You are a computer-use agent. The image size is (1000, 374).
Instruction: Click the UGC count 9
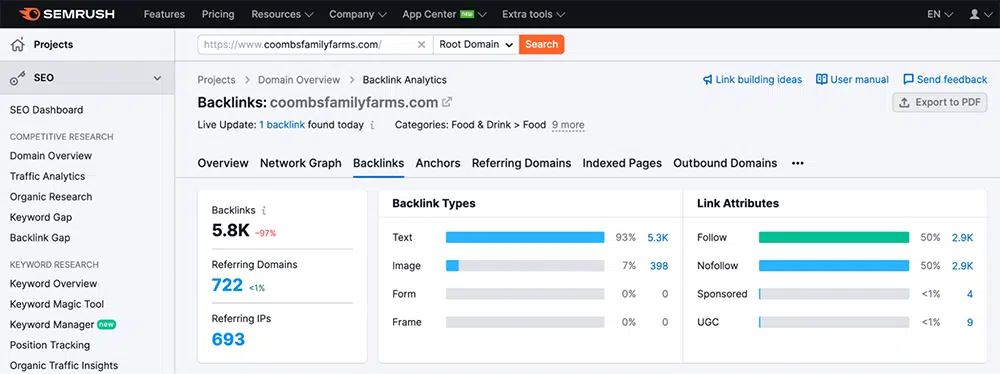[969, 322]
